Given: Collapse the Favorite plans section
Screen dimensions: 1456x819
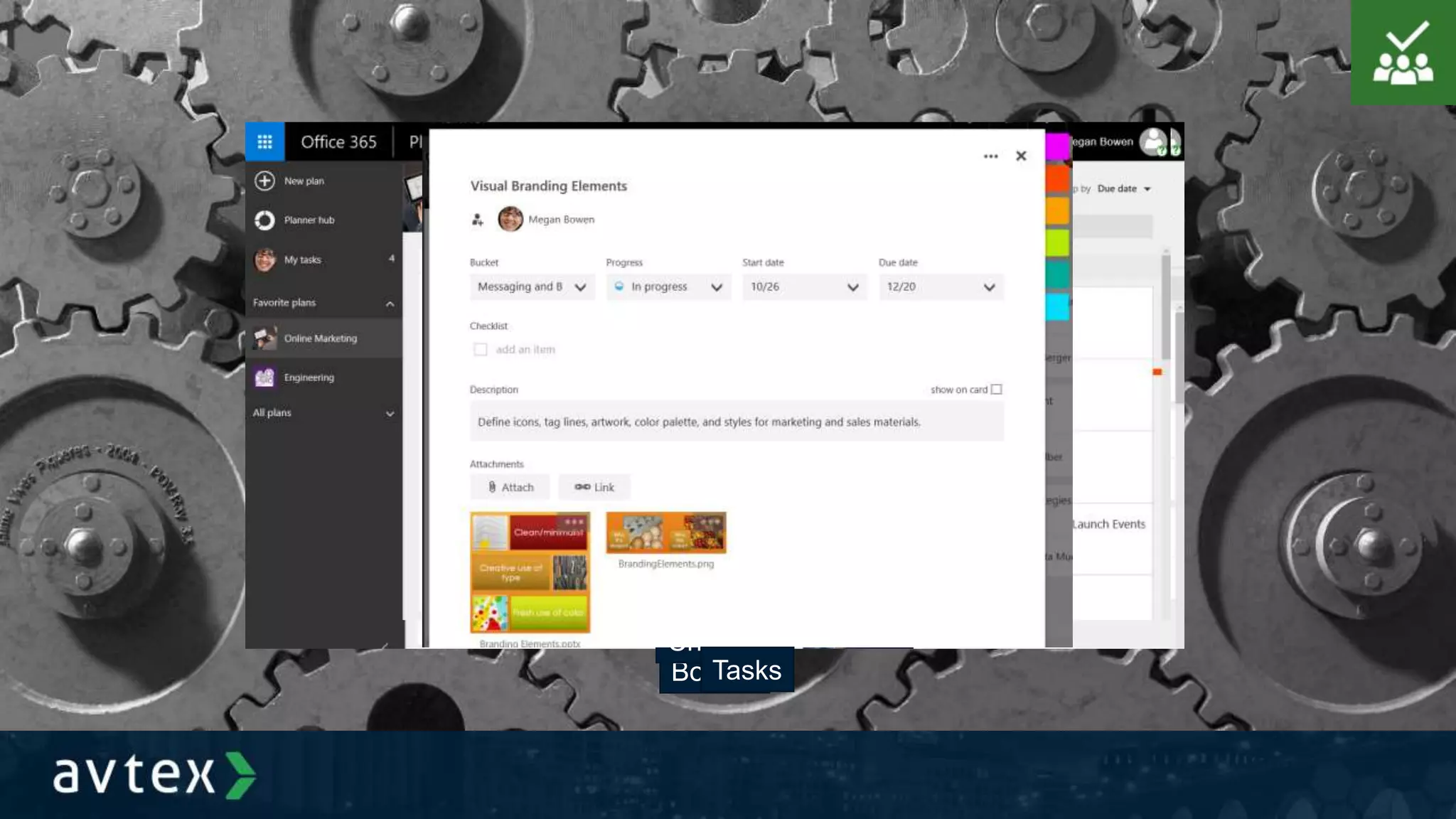Looking at the screenshot, I should [x=390, y=304].
